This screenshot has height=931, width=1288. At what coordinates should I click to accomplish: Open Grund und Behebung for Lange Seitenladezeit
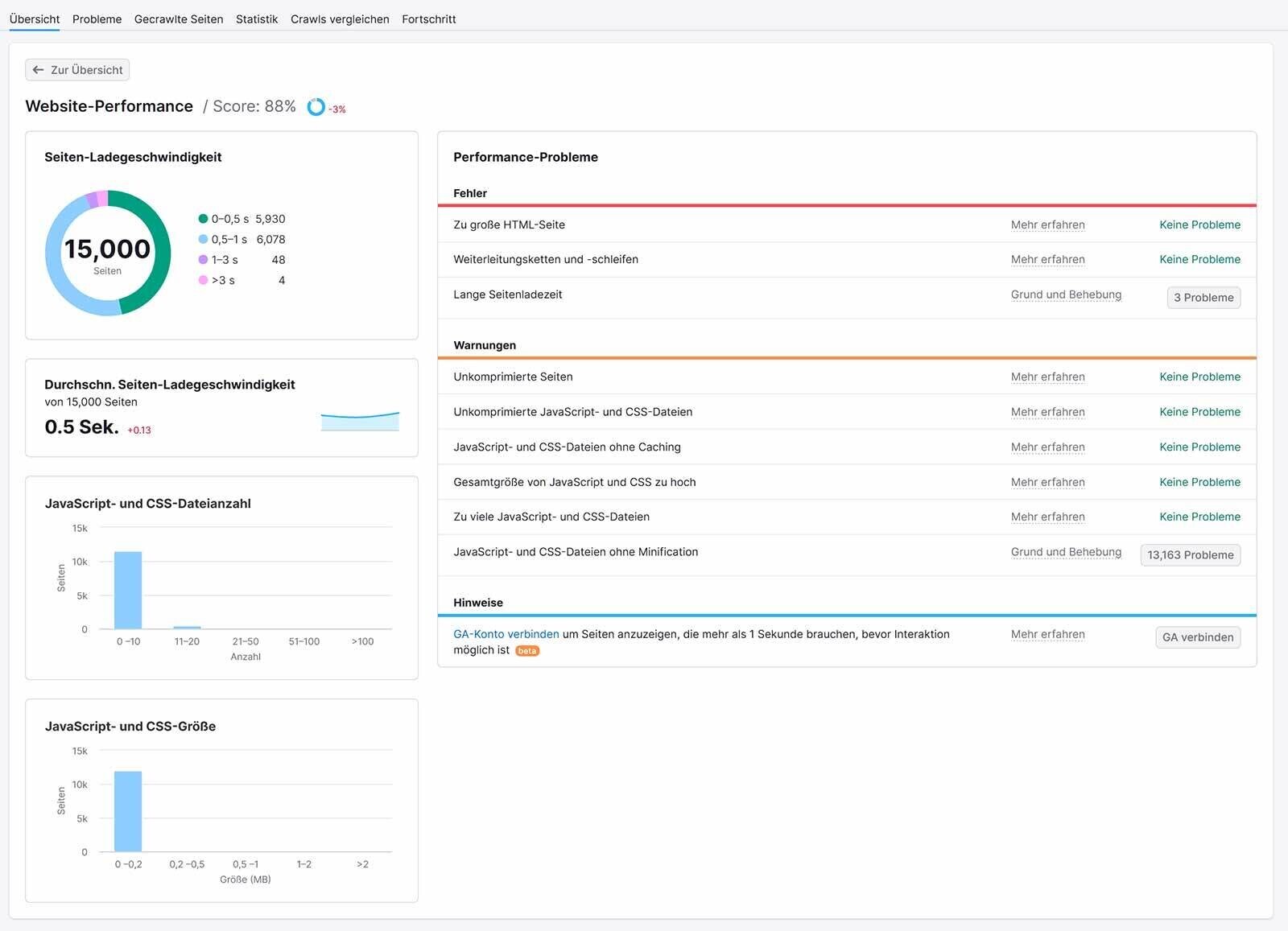coord(1066,295)
